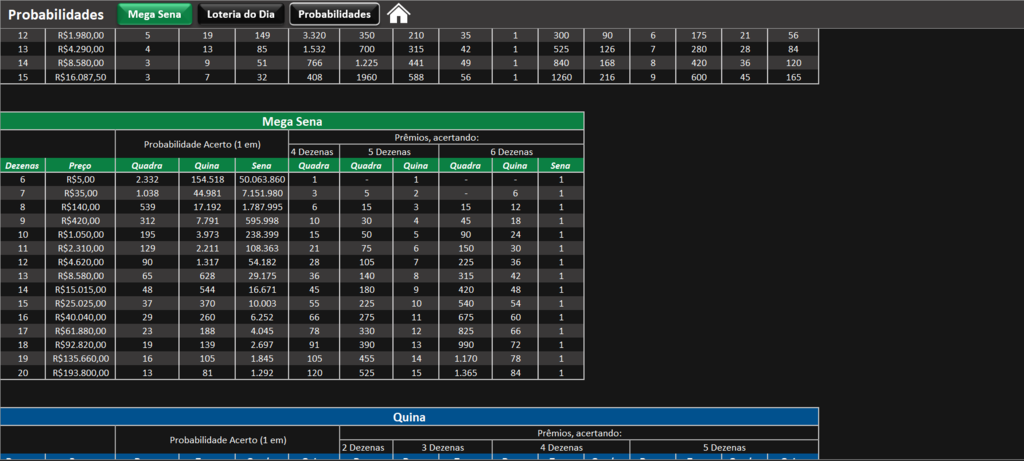Click the Dezenas column header in Mega Sena

22,166
